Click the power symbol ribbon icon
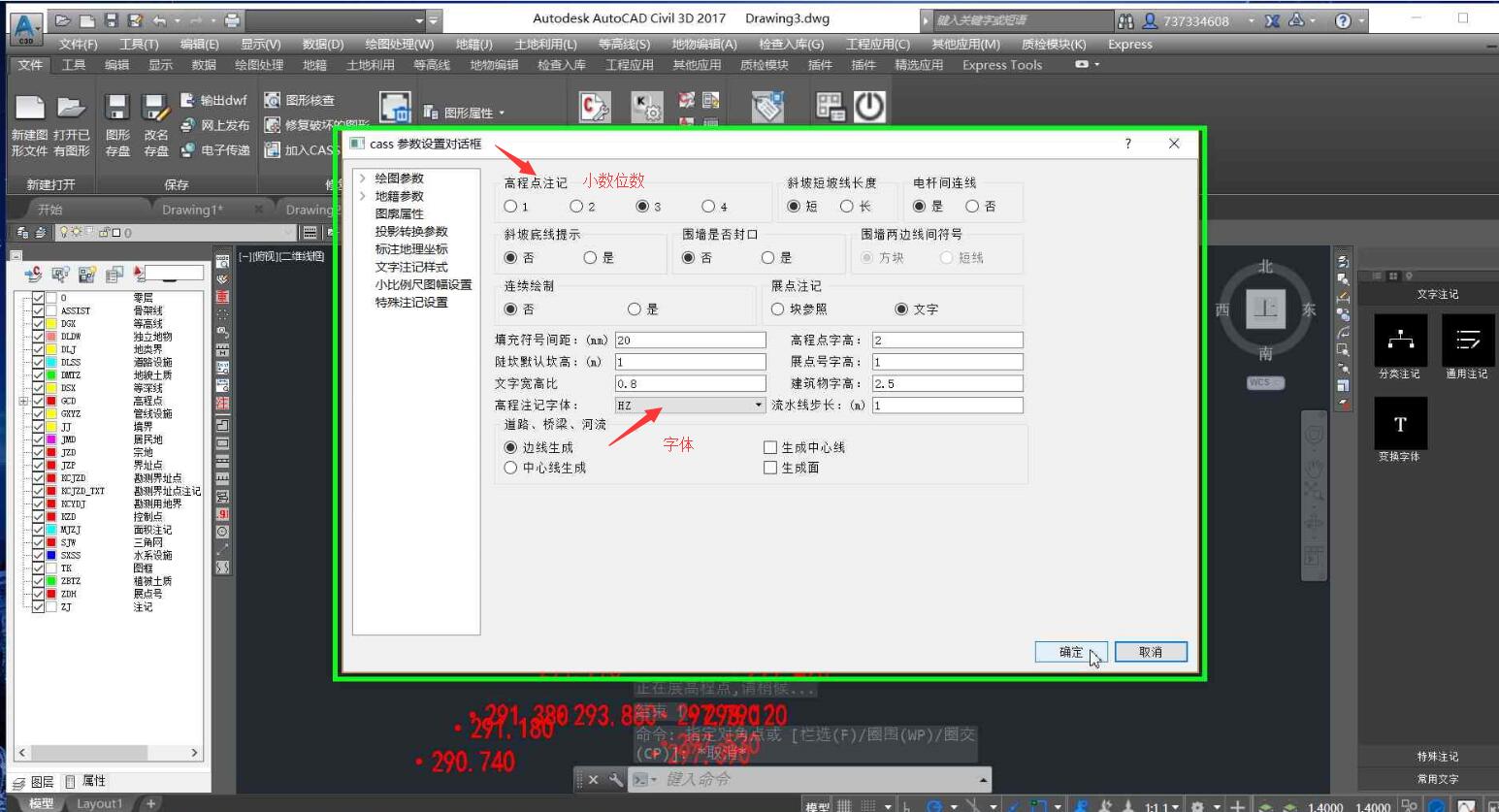This screenshot has width=1499, height=812. 869,107
